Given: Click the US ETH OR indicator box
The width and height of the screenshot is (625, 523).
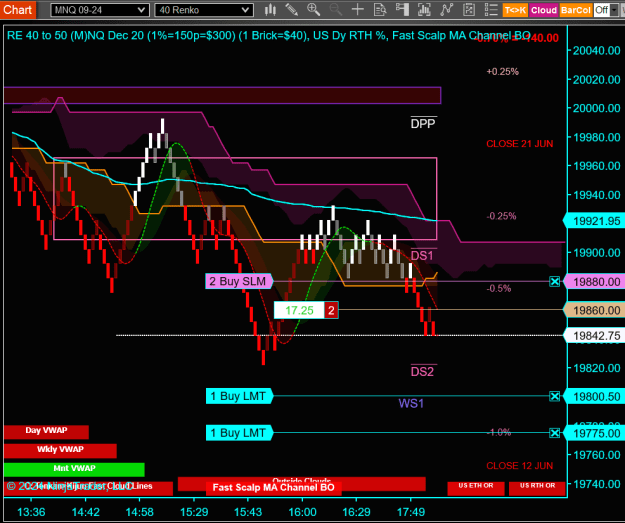Looking at the screenshot, I should click(x=476, y=488).
